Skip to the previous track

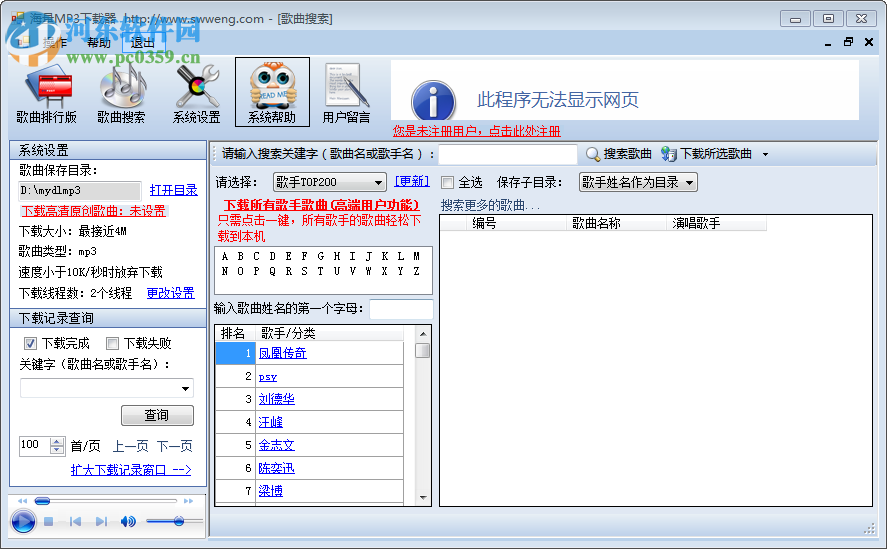coord(75,521)
